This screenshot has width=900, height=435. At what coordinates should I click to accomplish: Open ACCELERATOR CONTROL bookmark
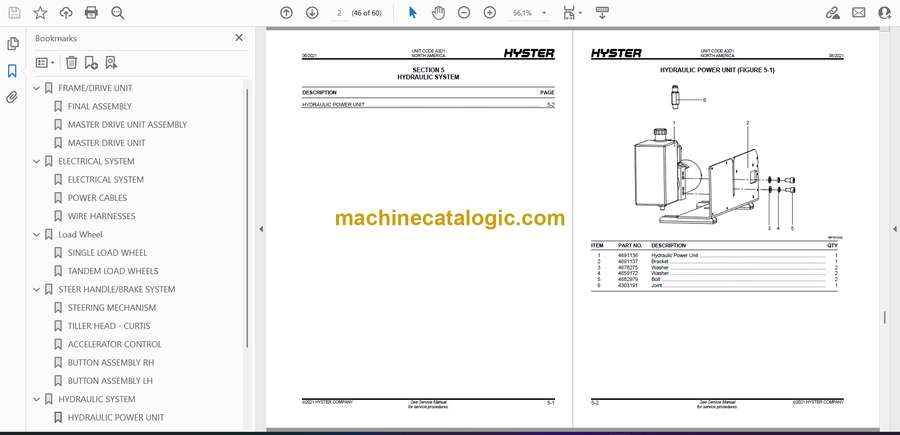point(115,344)
